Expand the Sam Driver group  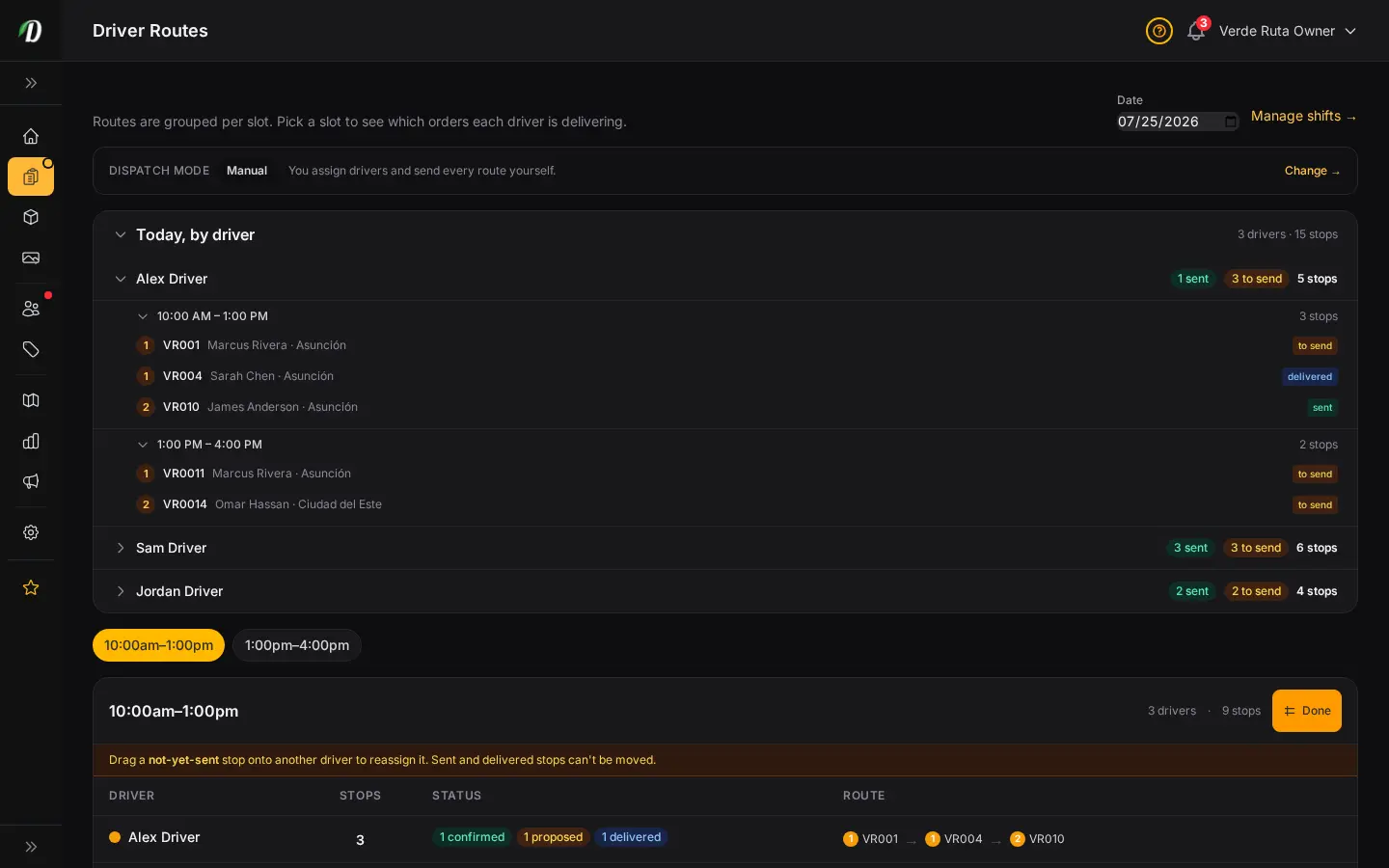(x=121, y=548)
